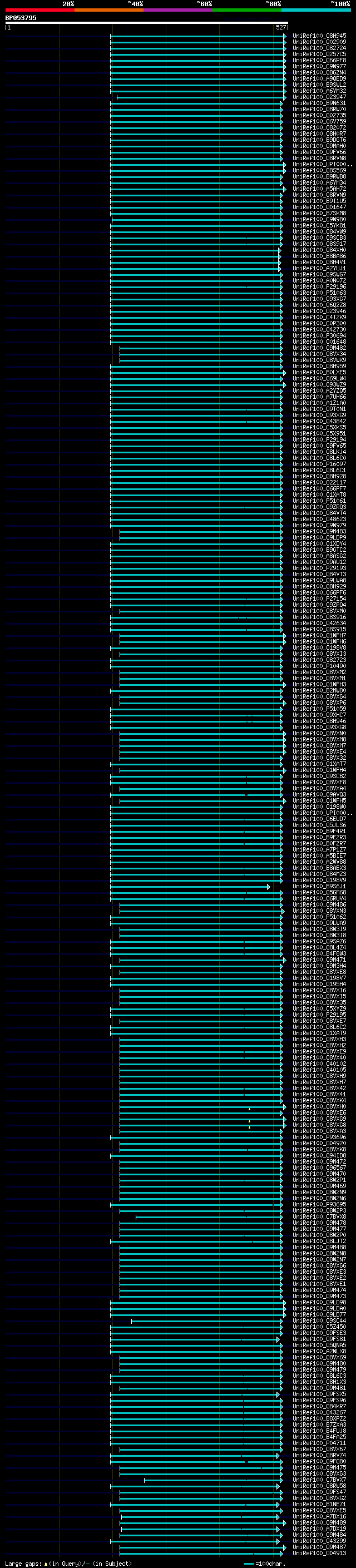The width and height of the screenshot is (356, 1568).
Task: Choose the UniRef100_Q43299 label
Action: (319, 1541)
